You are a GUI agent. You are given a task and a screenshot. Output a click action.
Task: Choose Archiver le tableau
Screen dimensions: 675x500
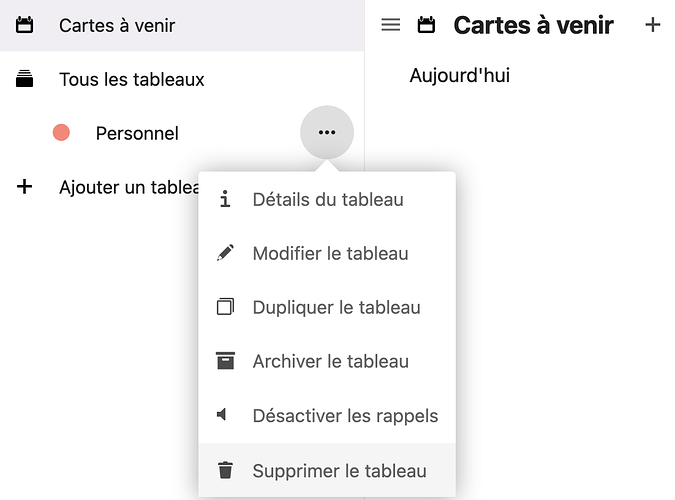coord(330,361)
